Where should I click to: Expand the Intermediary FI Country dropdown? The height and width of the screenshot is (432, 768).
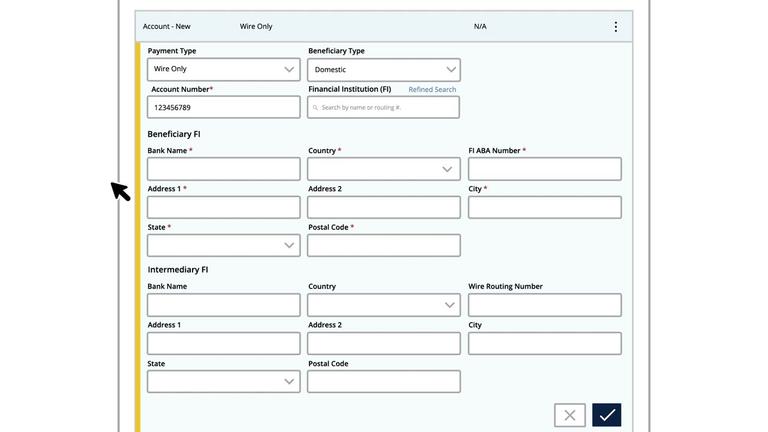click(384, 305)
